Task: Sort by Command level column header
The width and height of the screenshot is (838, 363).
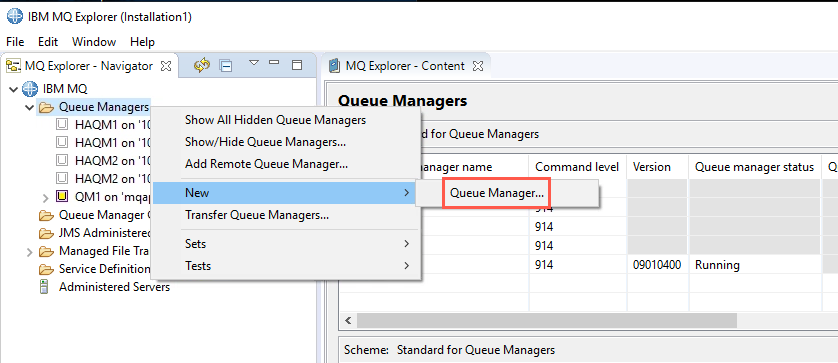Action: [x=578, y=167]
